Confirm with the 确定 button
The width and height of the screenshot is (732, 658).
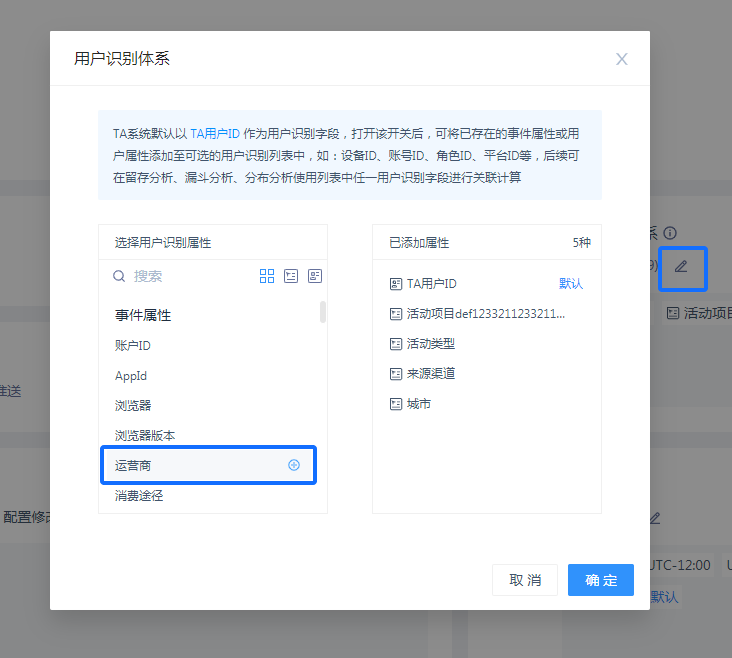601,580
